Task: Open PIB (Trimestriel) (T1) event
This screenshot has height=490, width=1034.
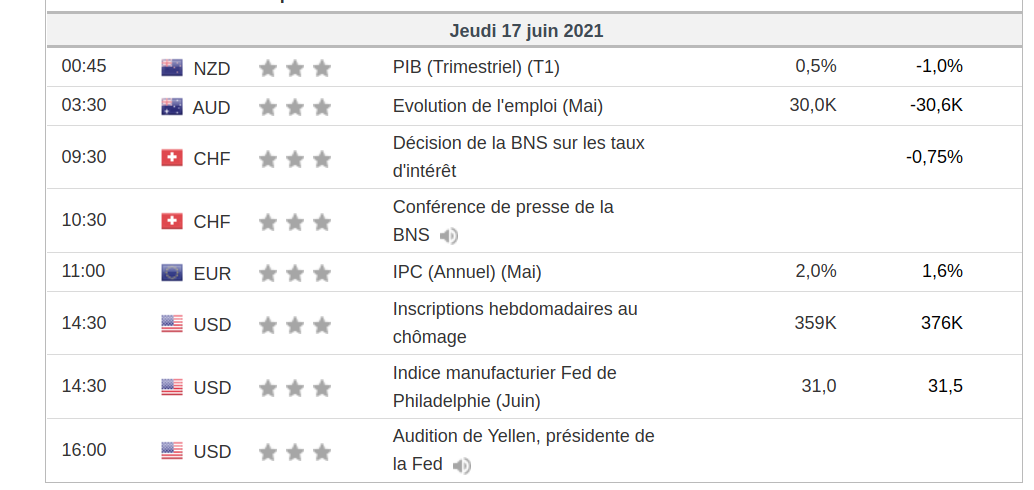Action: [x=476, y=67]
